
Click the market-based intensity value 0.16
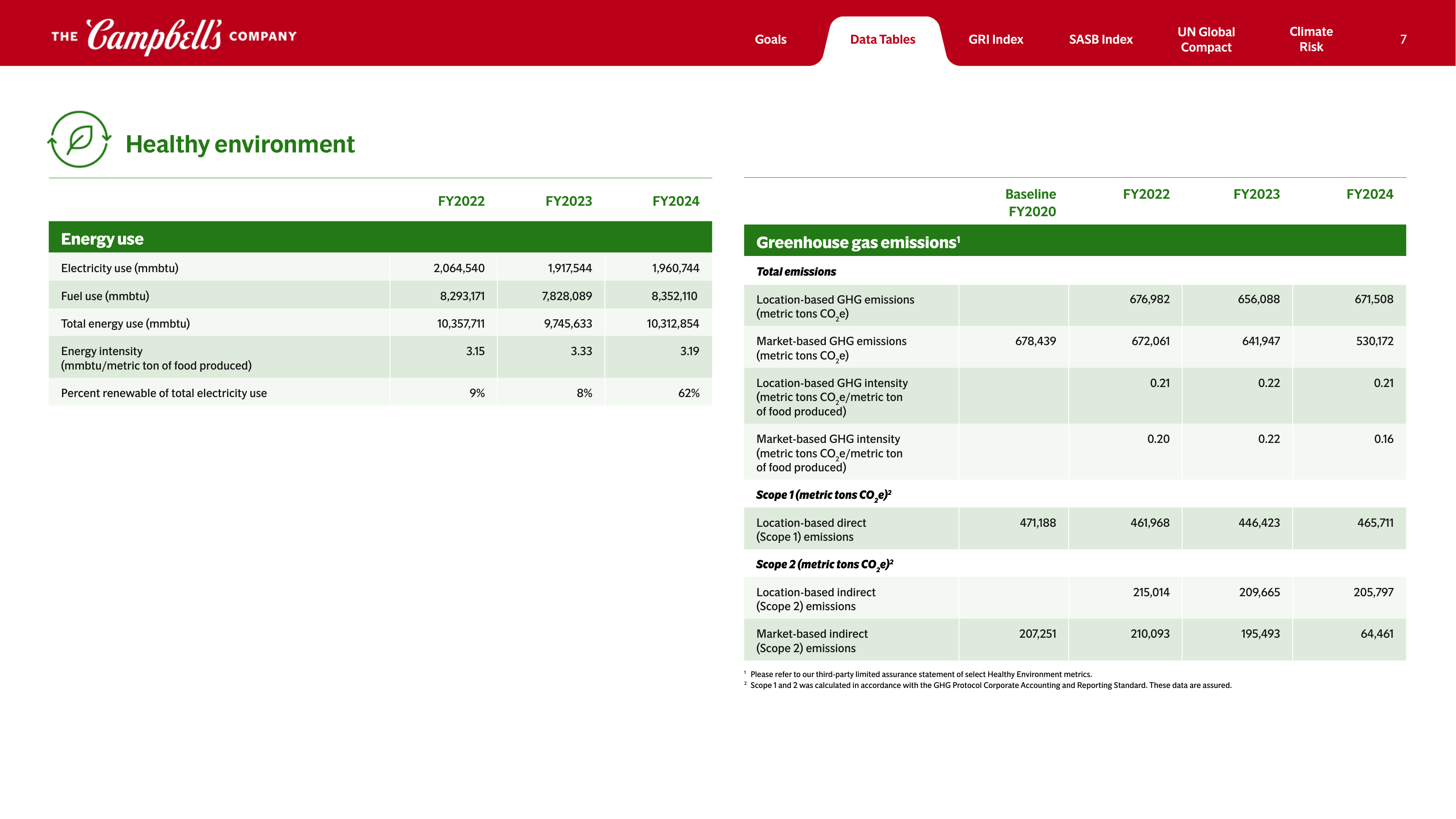point(1383,439)
